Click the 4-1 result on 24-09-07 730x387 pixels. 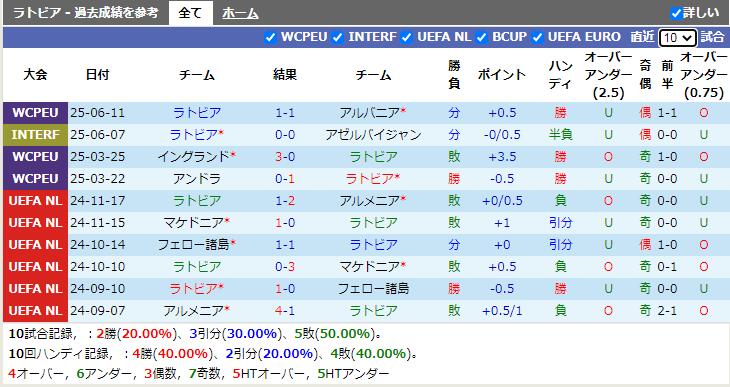285,311
